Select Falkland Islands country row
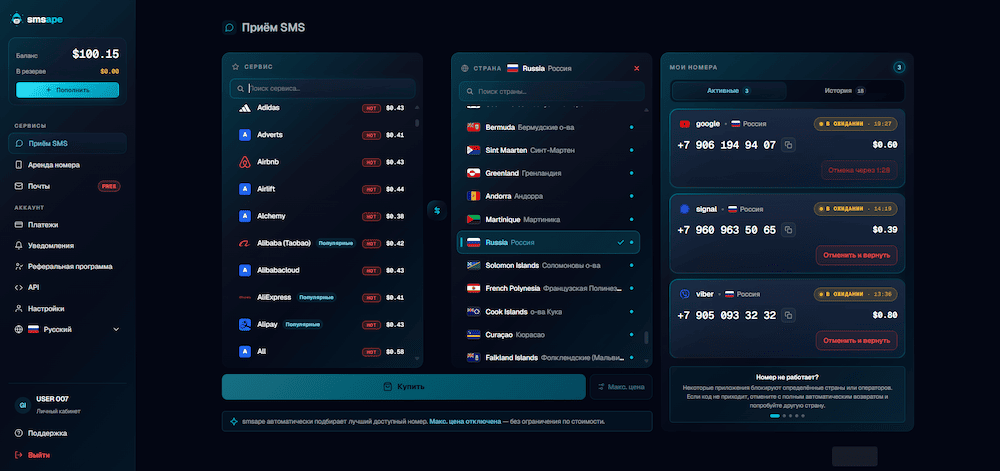The image size is (1000, 471). pos(549,358)
